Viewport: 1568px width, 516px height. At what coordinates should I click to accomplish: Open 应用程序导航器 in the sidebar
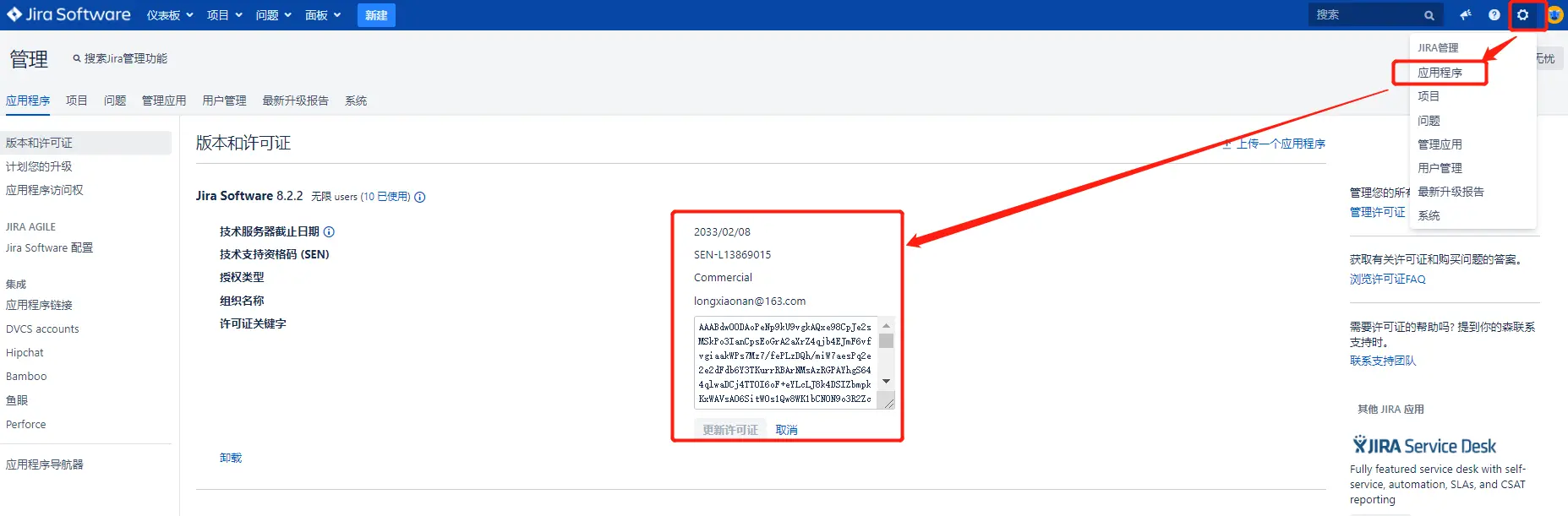45,464
